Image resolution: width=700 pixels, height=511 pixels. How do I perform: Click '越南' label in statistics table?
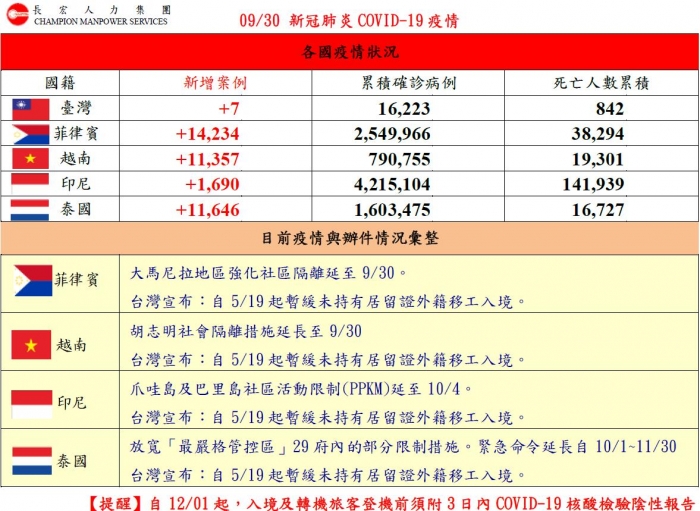point(75,158)
